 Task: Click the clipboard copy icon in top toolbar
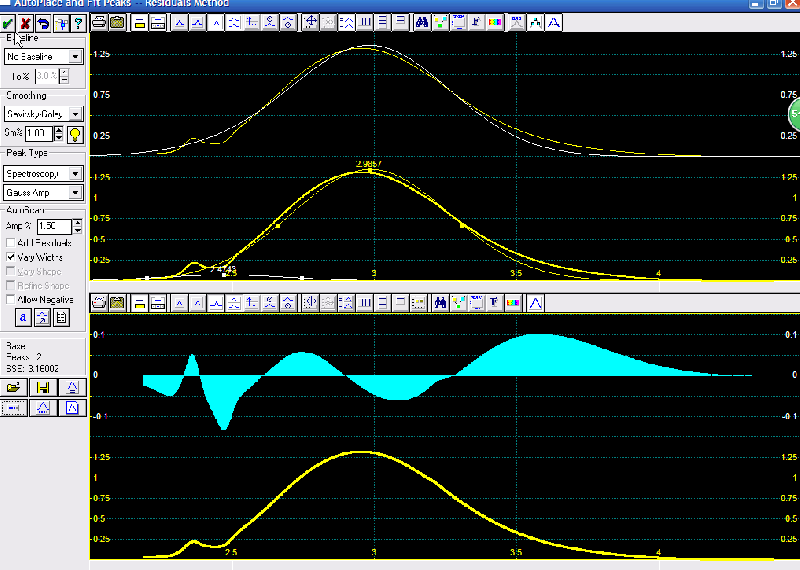click(x=117, y=22)
